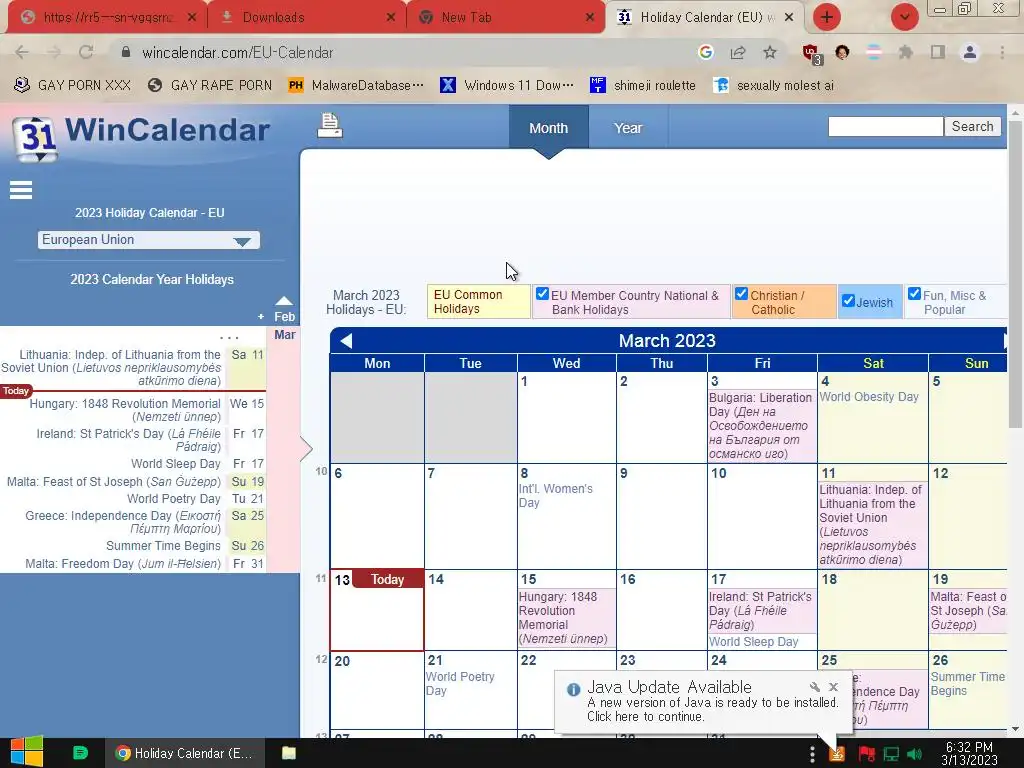Screen dimensions: 1024x768
Task: Click in the search input field
Action: pyautogui.click(x=886, y=126)
